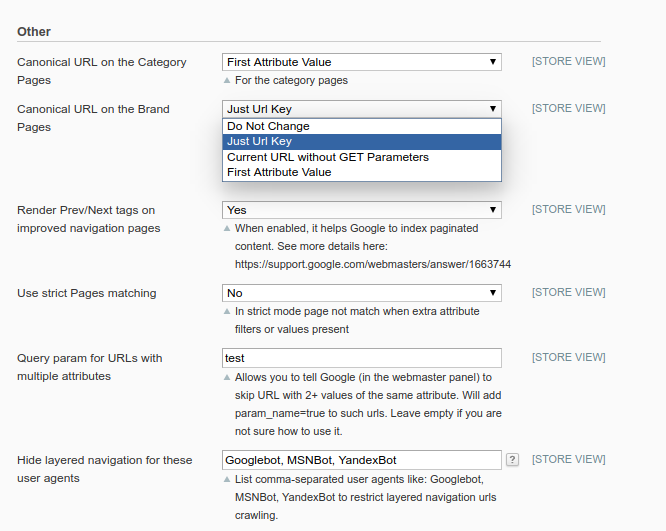Click the 'Other' section heading

(34, 32)
